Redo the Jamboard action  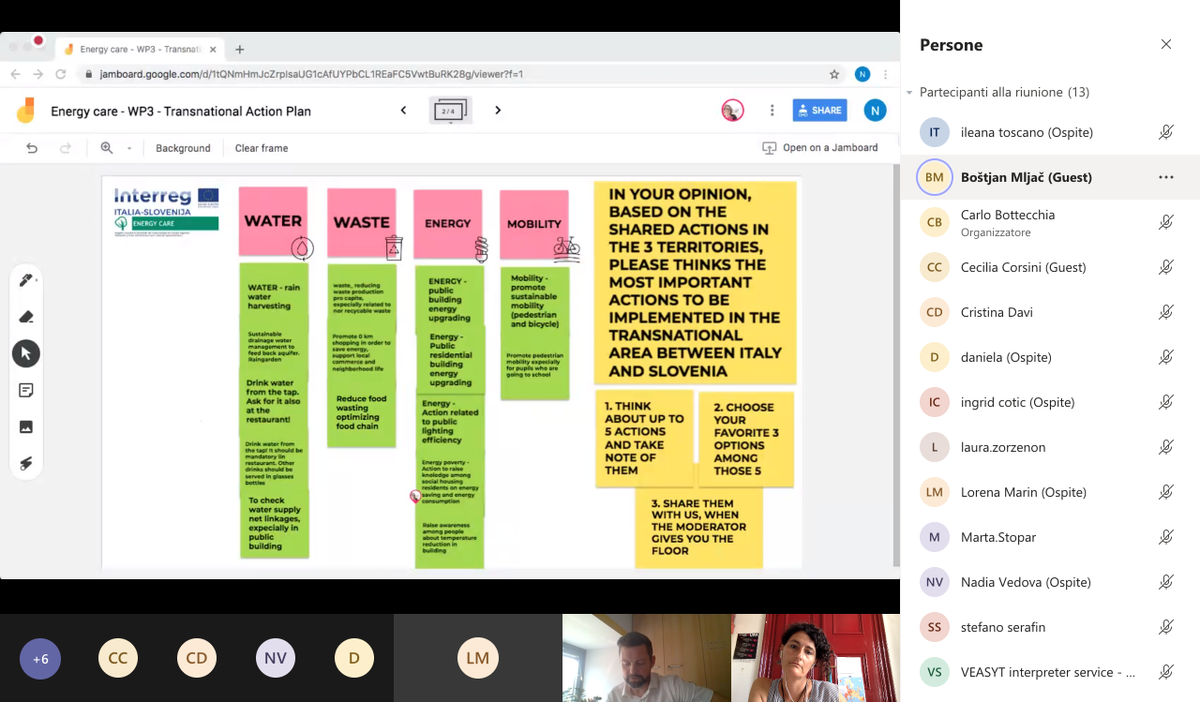tap(66, 148)
